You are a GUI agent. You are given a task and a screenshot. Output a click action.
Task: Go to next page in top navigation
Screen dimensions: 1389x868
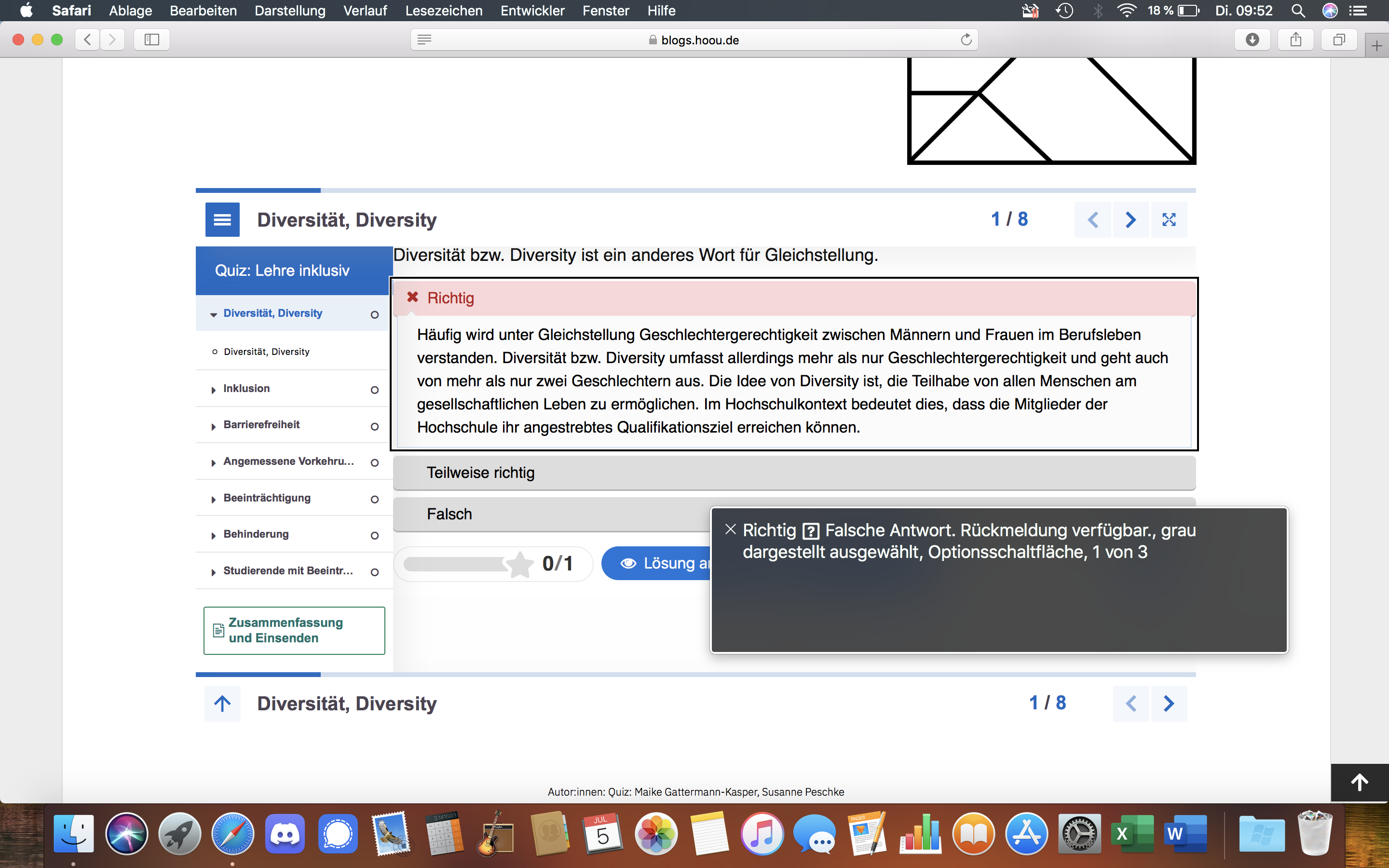click(x=1130, y=219)
